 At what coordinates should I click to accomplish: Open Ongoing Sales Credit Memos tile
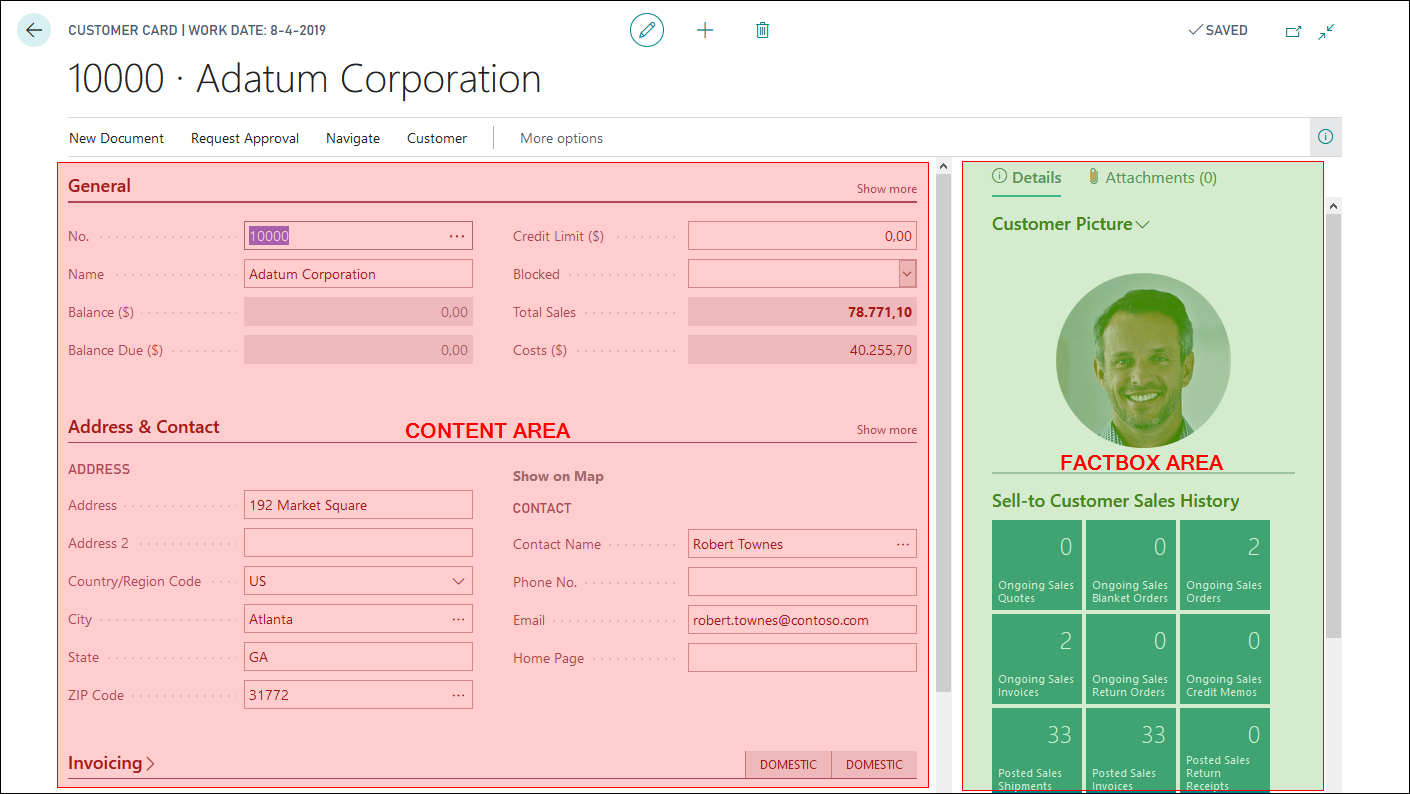[1224, 659]
